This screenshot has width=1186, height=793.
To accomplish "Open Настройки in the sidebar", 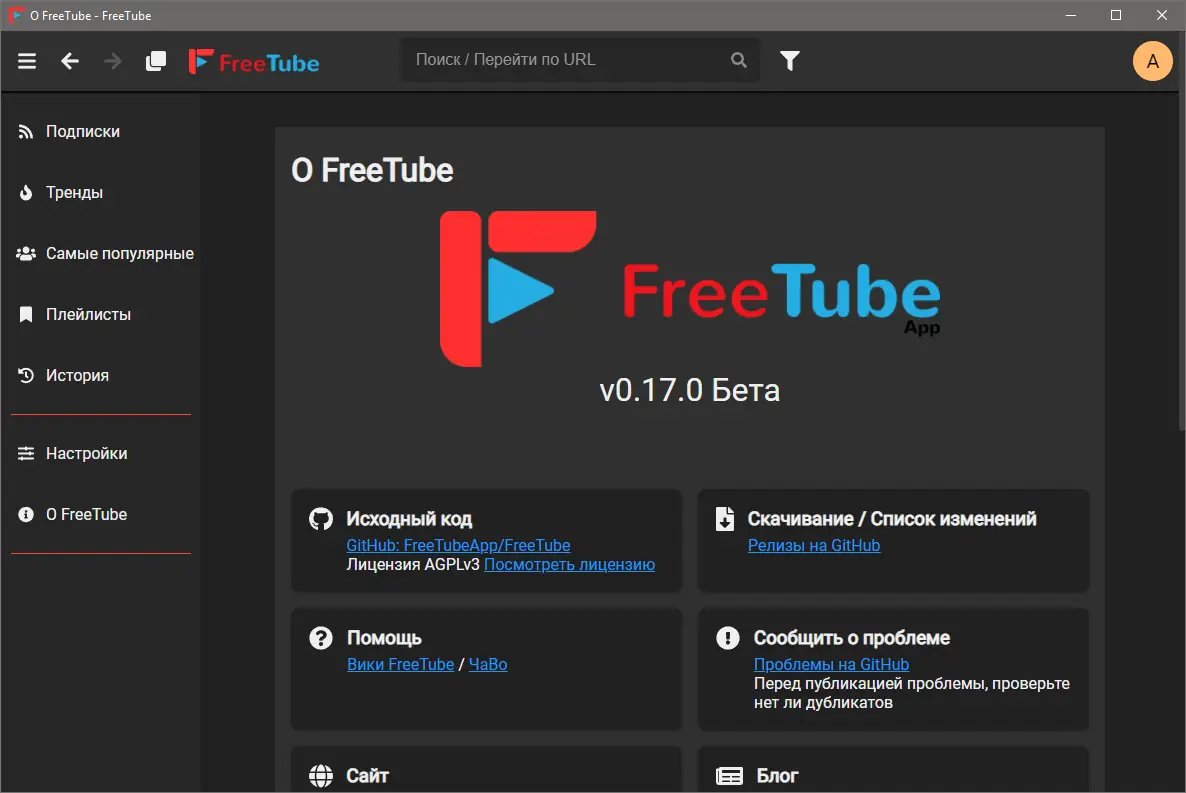I will tap(101, 453).
